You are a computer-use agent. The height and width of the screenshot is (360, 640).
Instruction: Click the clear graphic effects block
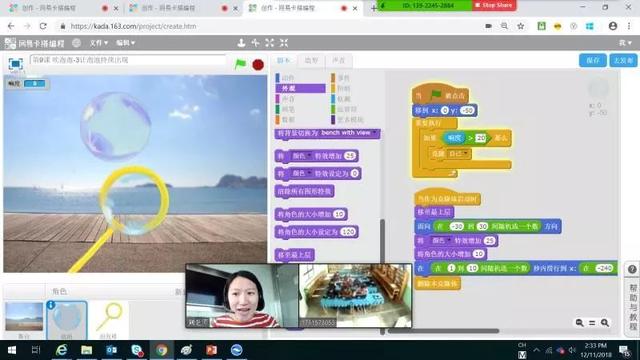[304, 191]
